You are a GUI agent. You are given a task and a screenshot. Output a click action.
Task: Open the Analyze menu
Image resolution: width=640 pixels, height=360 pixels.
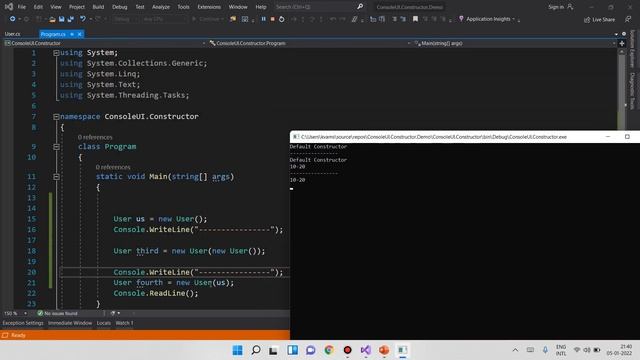click(161, 7)
